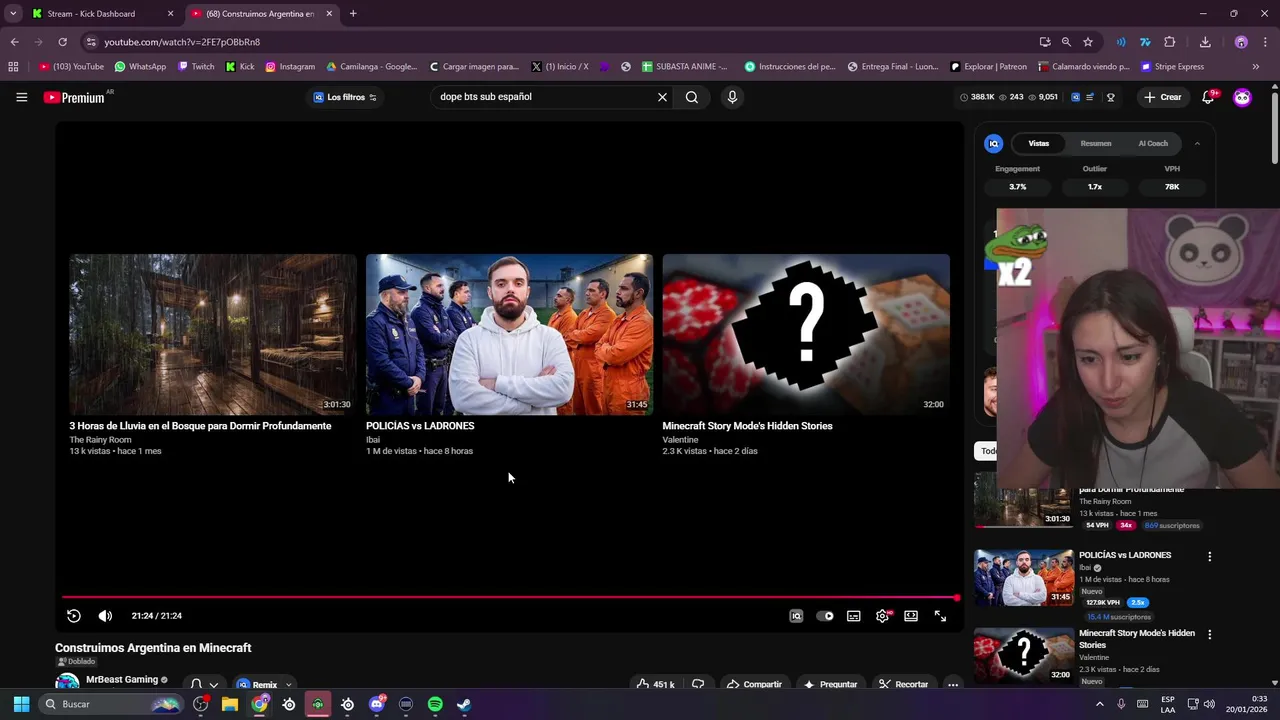Share the video via Compartir
The image size is (1280, 720).
click(x=754, y=684)
